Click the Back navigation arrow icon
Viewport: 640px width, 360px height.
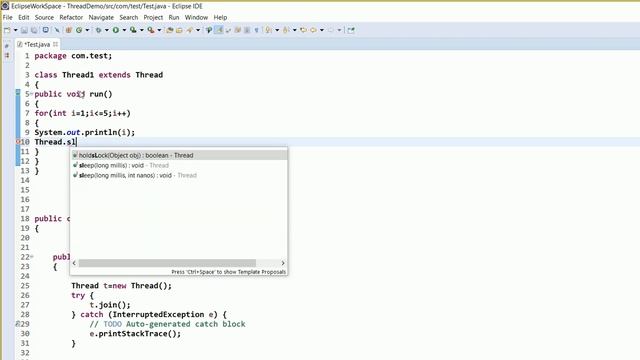[313, 30]
